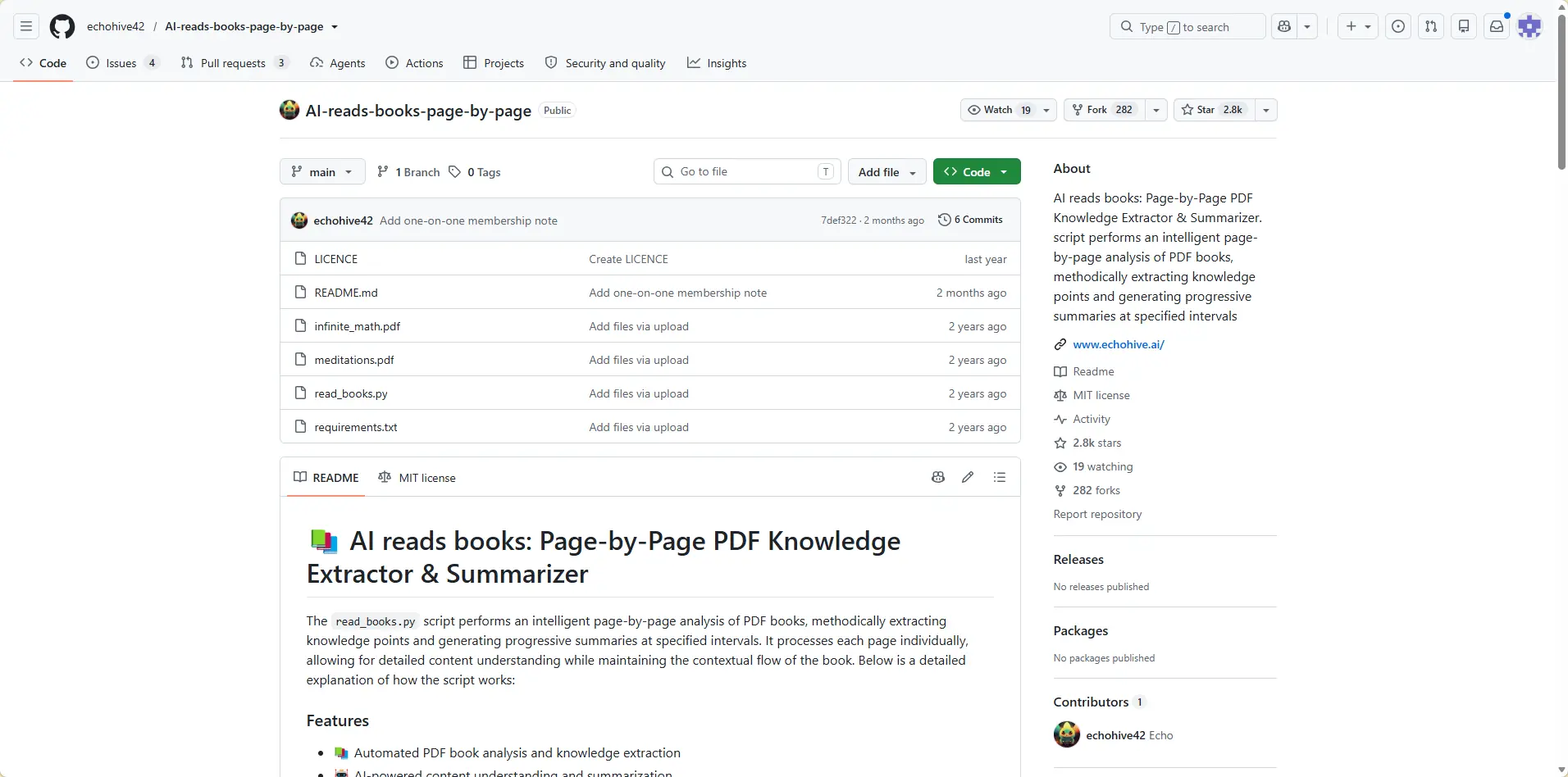The width and height of the screenshot is (1568, 777).
Task: Fork the repository
Action: point(1103,110)
